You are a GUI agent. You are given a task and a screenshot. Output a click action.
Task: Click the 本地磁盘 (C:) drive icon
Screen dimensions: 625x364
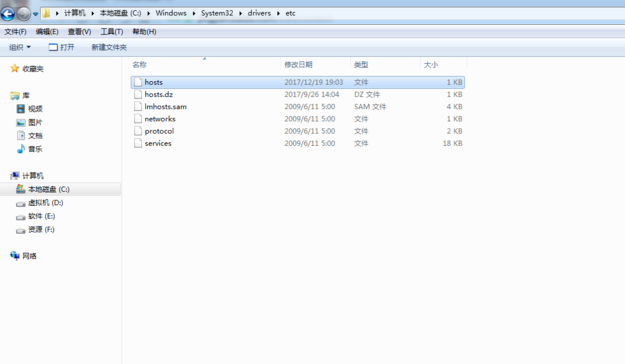(21, 189)
